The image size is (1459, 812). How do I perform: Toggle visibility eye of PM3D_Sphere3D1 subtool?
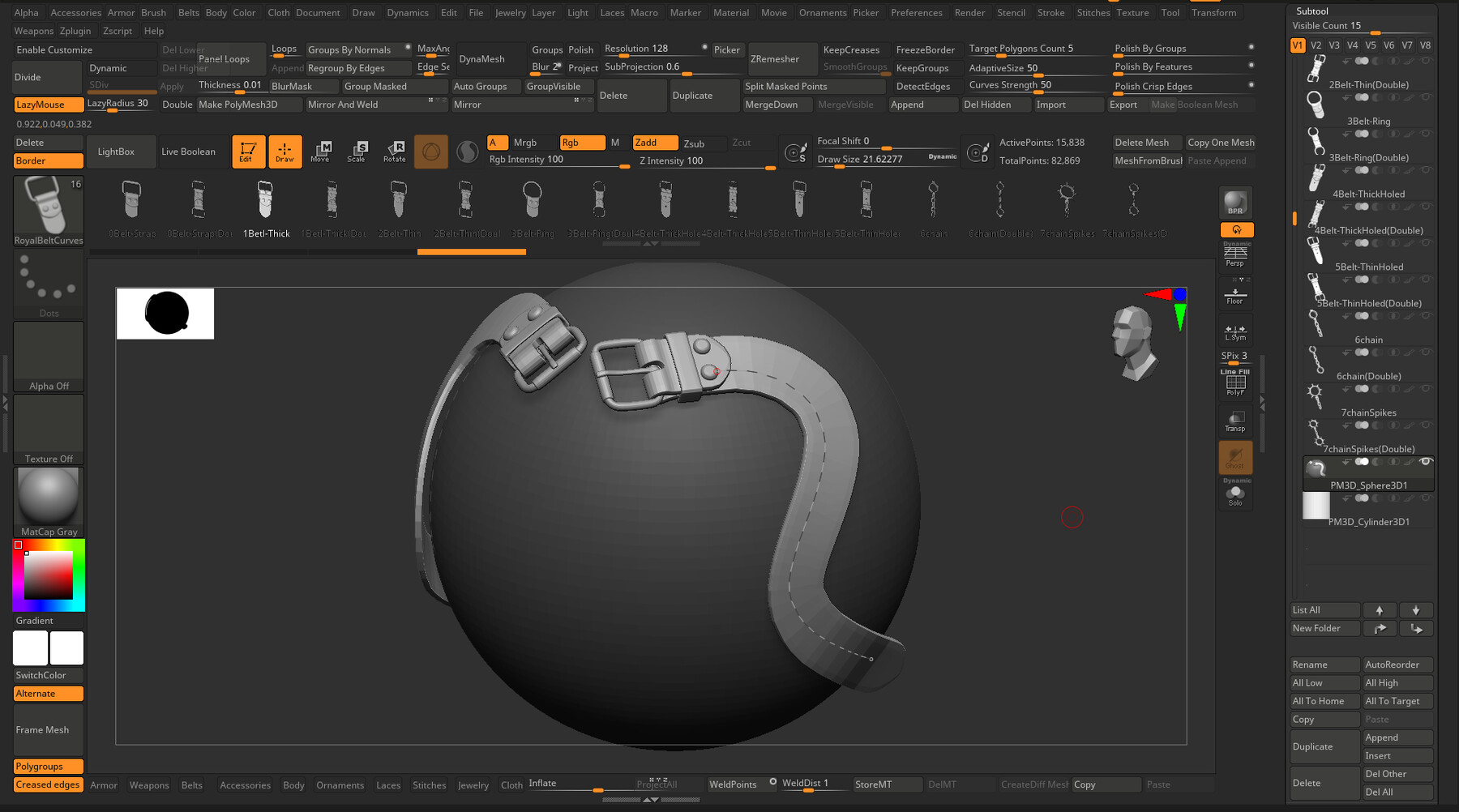click(1426, 461)
